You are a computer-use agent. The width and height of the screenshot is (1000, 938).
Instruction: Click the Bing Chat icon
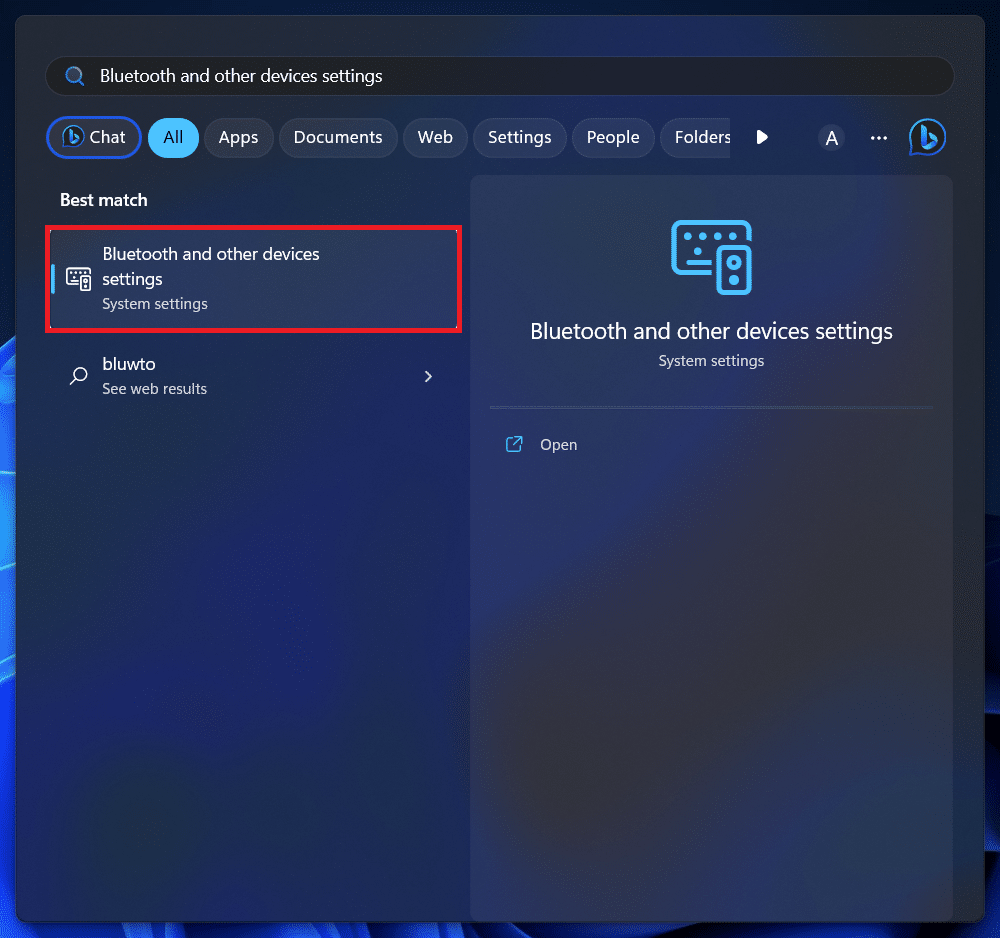(73, 137)
